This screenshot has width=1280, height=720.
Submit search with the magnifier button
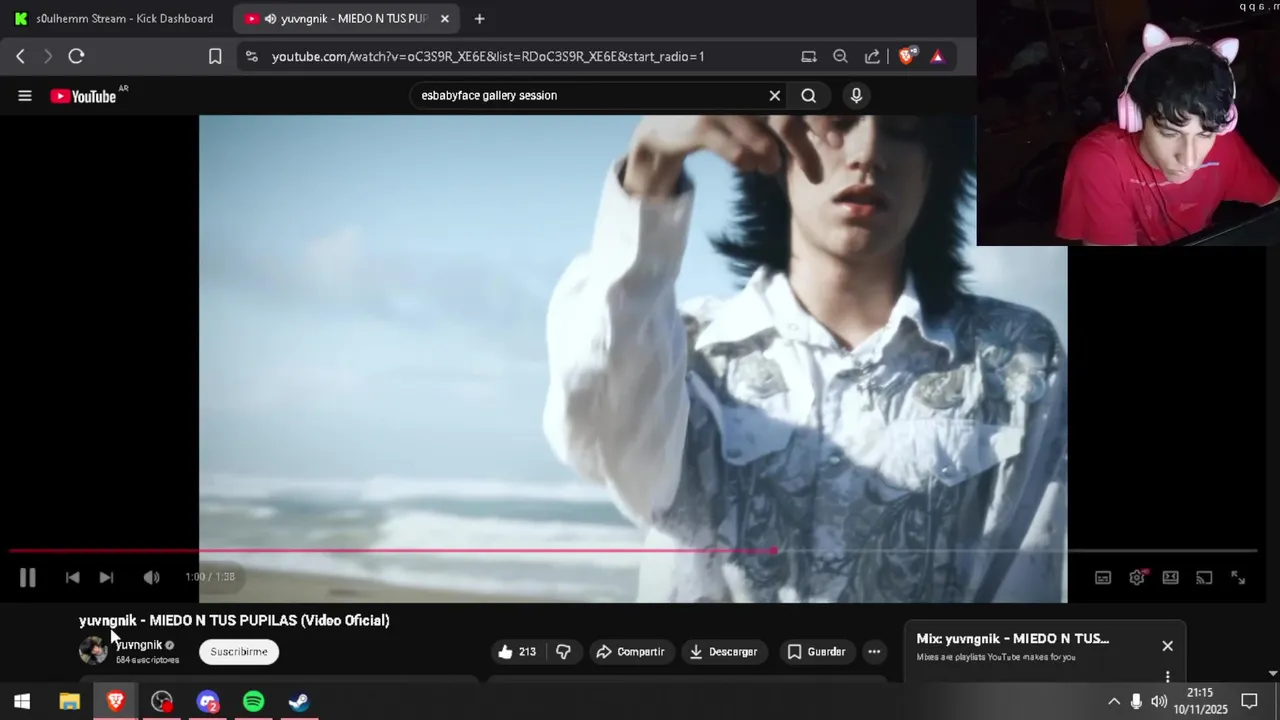tap(809, 96)
